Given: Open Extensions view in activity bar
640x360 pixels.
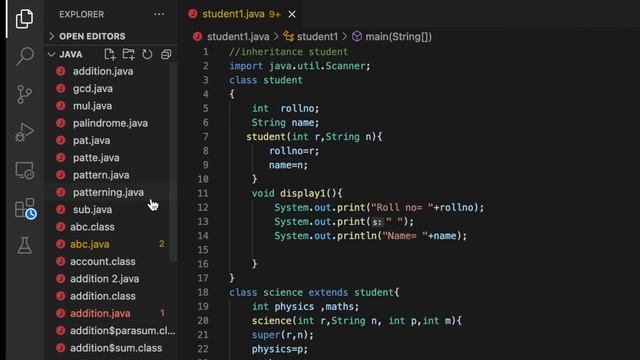Looking at the screenshot, I should pyautogui.click(x=25, y=209).
